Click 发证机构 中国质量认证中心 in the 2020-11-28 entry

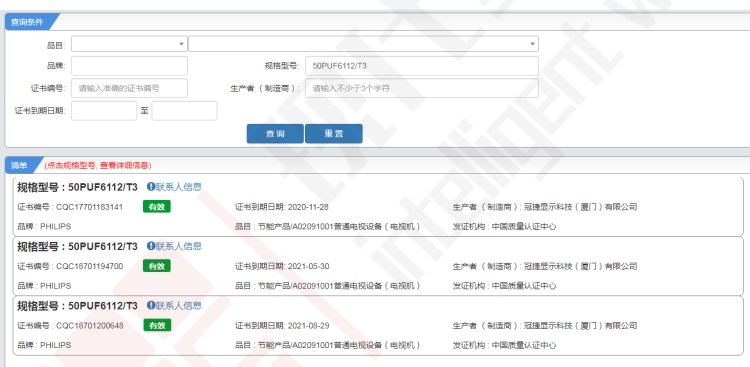tap(505, 226)
